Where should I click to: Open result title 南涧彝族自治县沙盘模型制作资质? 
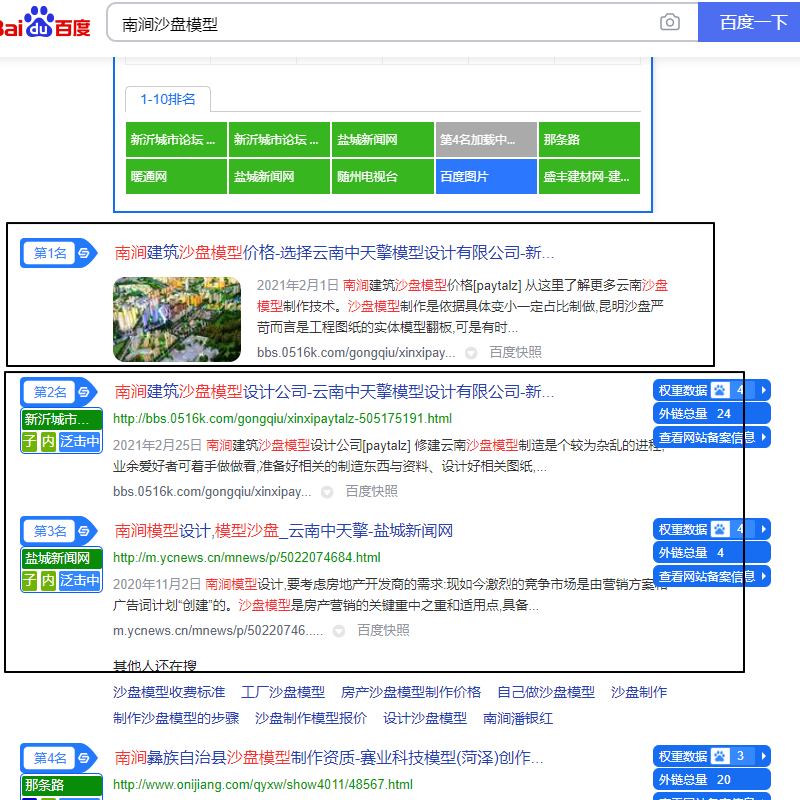point(329,758)
